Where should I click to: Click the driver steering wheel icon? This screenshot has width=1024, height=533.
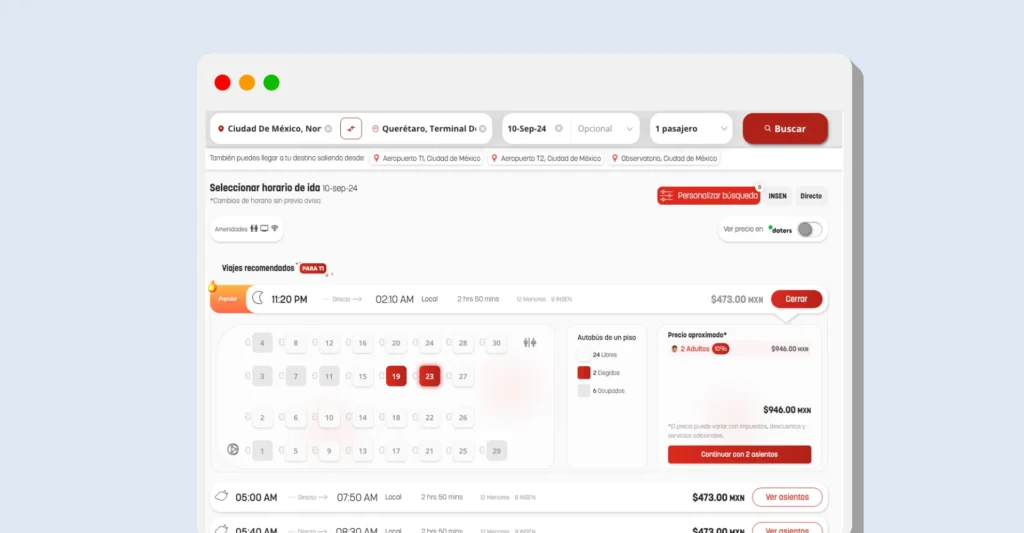point(233,450)
